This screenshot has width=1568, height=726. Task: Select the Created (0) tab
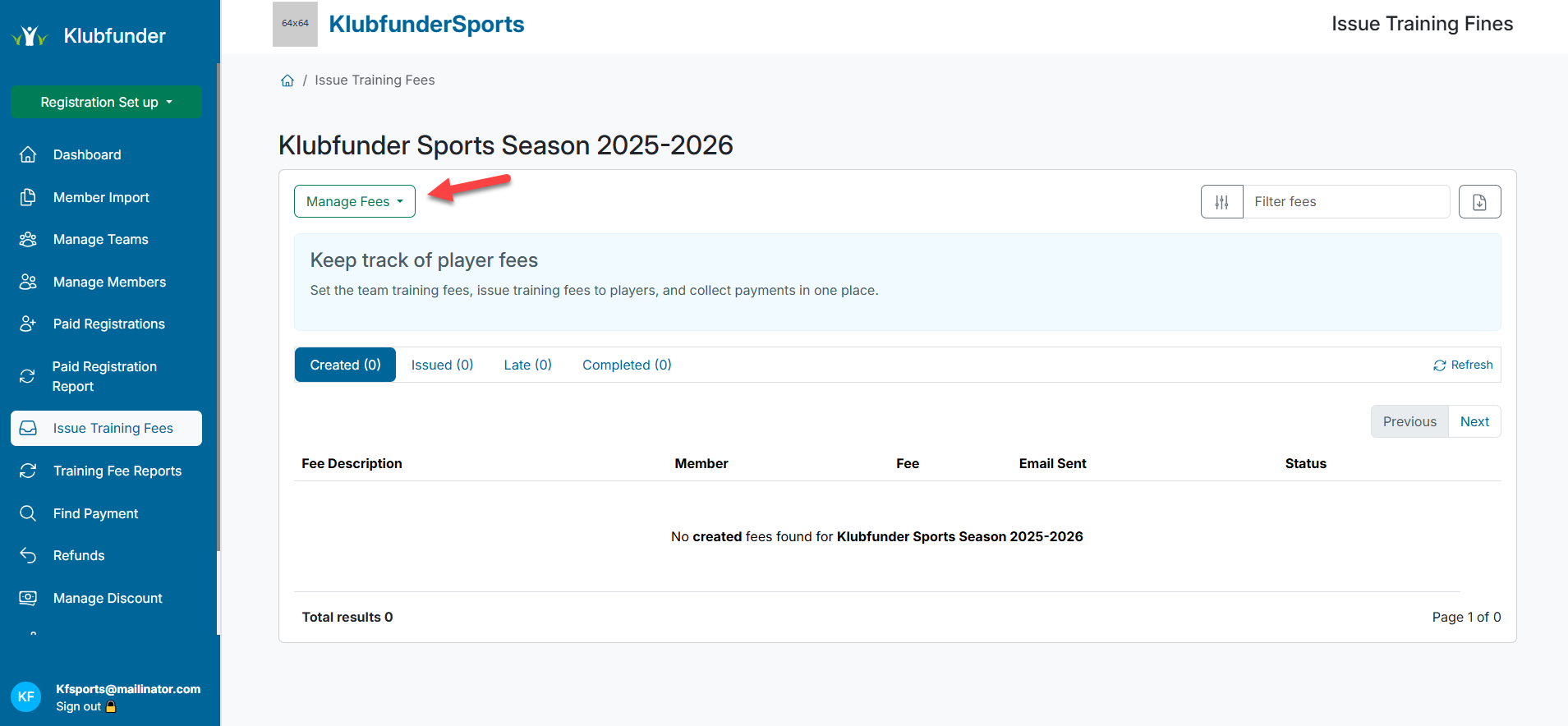tap(345, 365)
